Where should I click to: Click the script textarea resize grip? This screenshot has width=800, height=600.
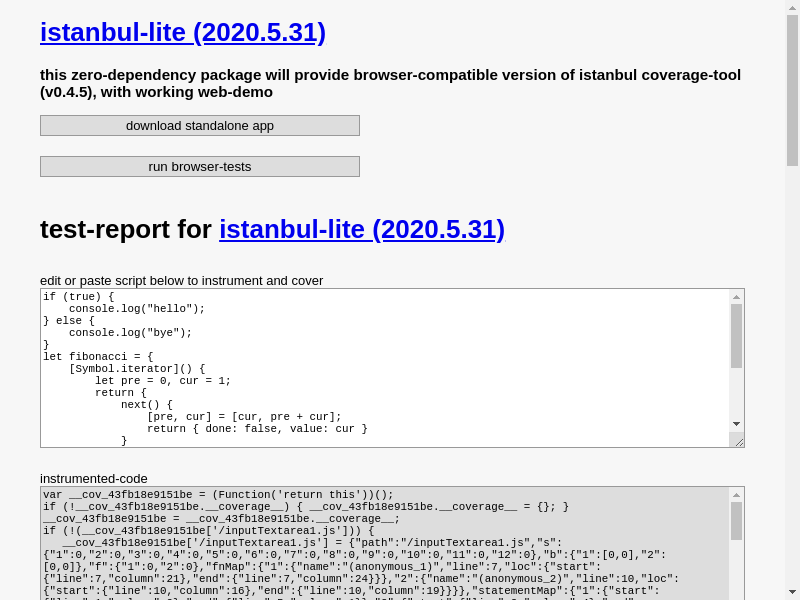click(739, 442)
